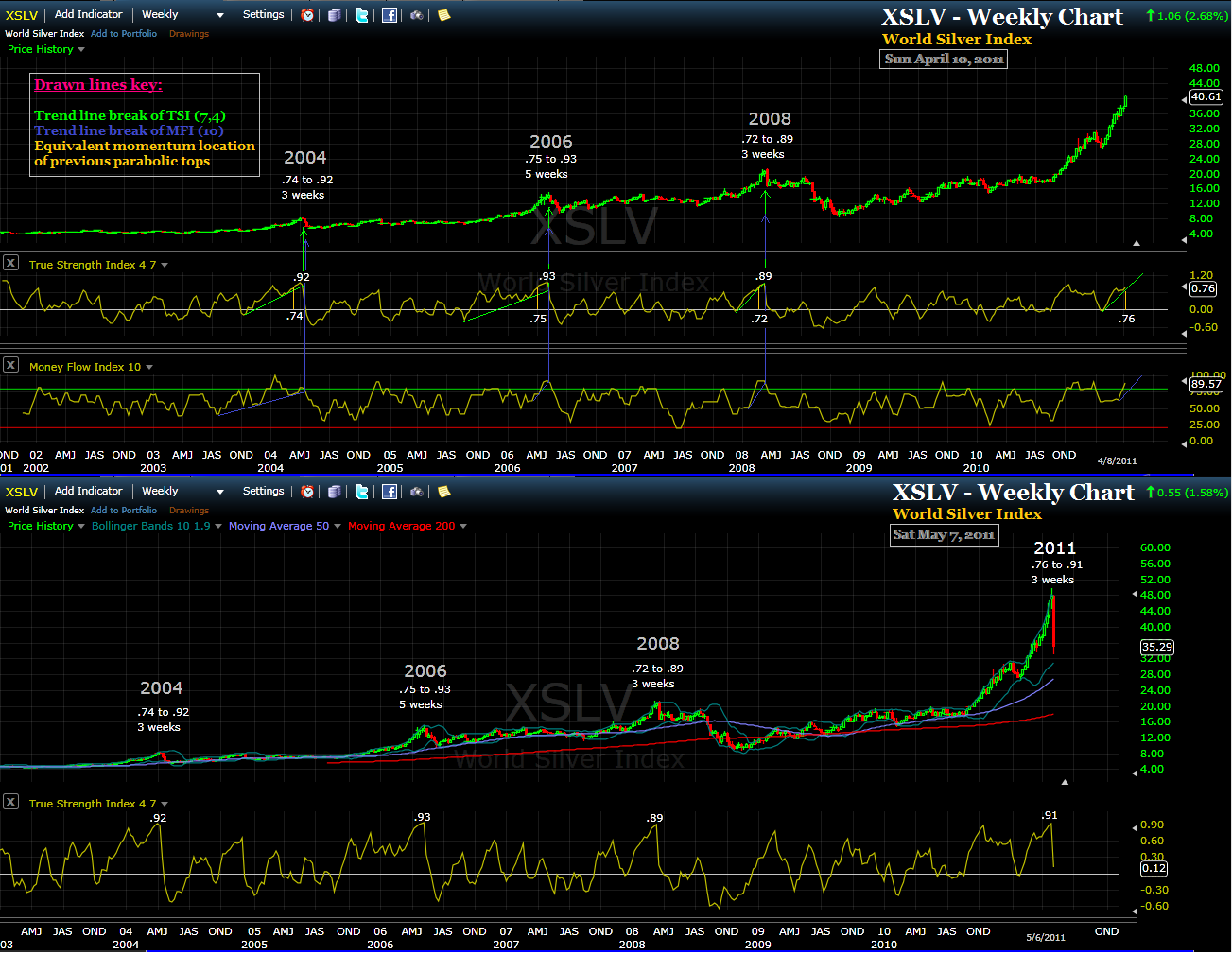This screenshot has height=955, width=1232.
Task: Share top chart via Twitter icon
Action: (361, 15)
